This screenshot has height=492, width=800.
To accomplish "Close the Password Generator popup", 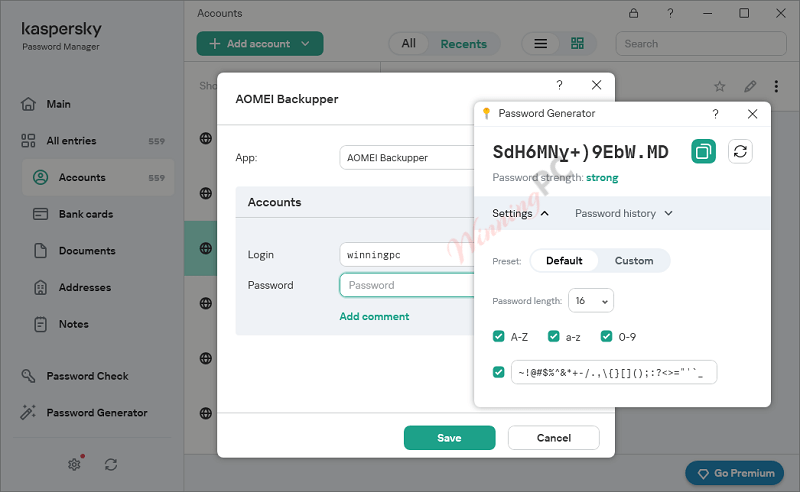I will 752,114.
